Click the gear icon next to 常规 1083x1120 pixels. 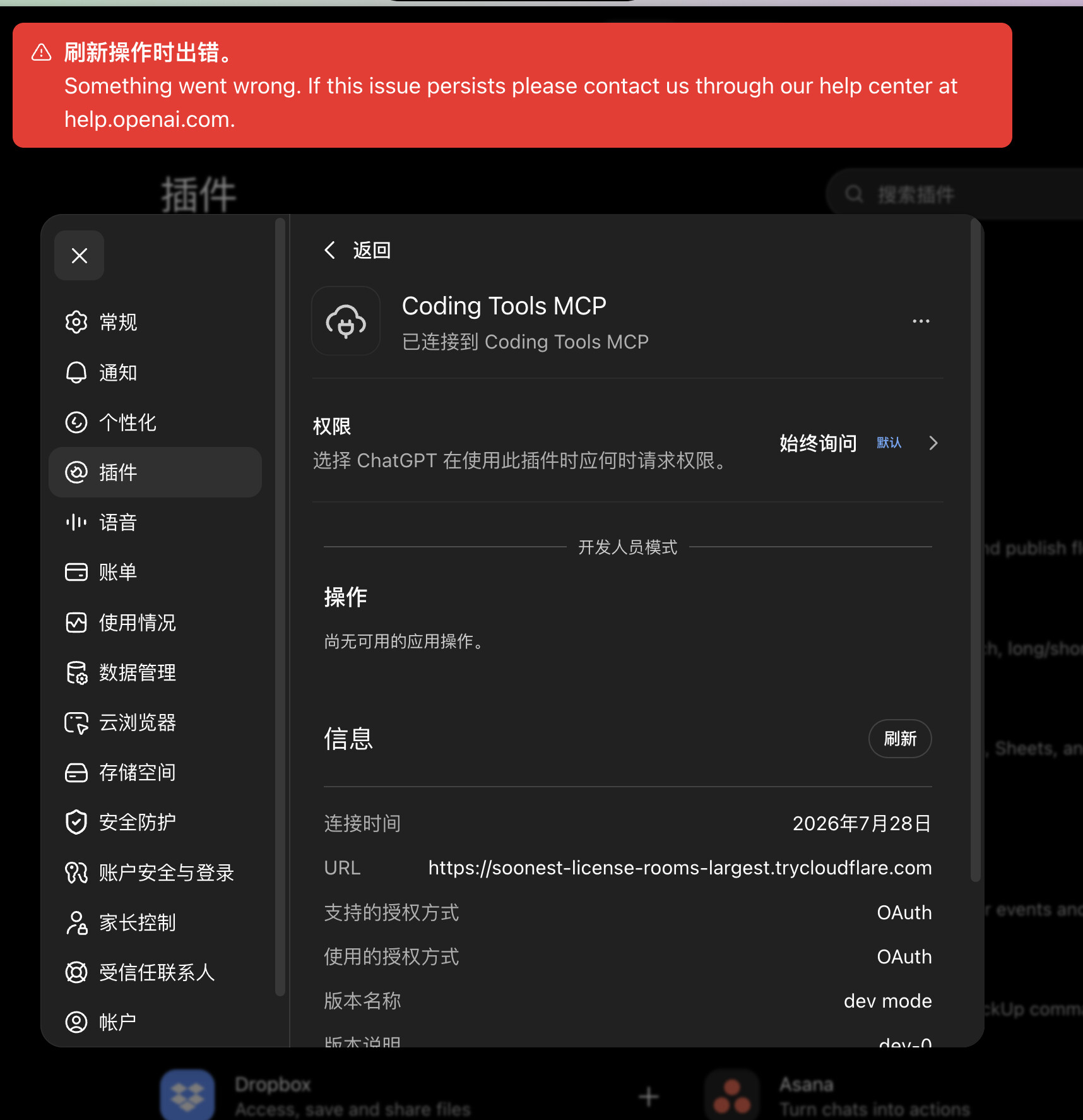tap(76, 322)
